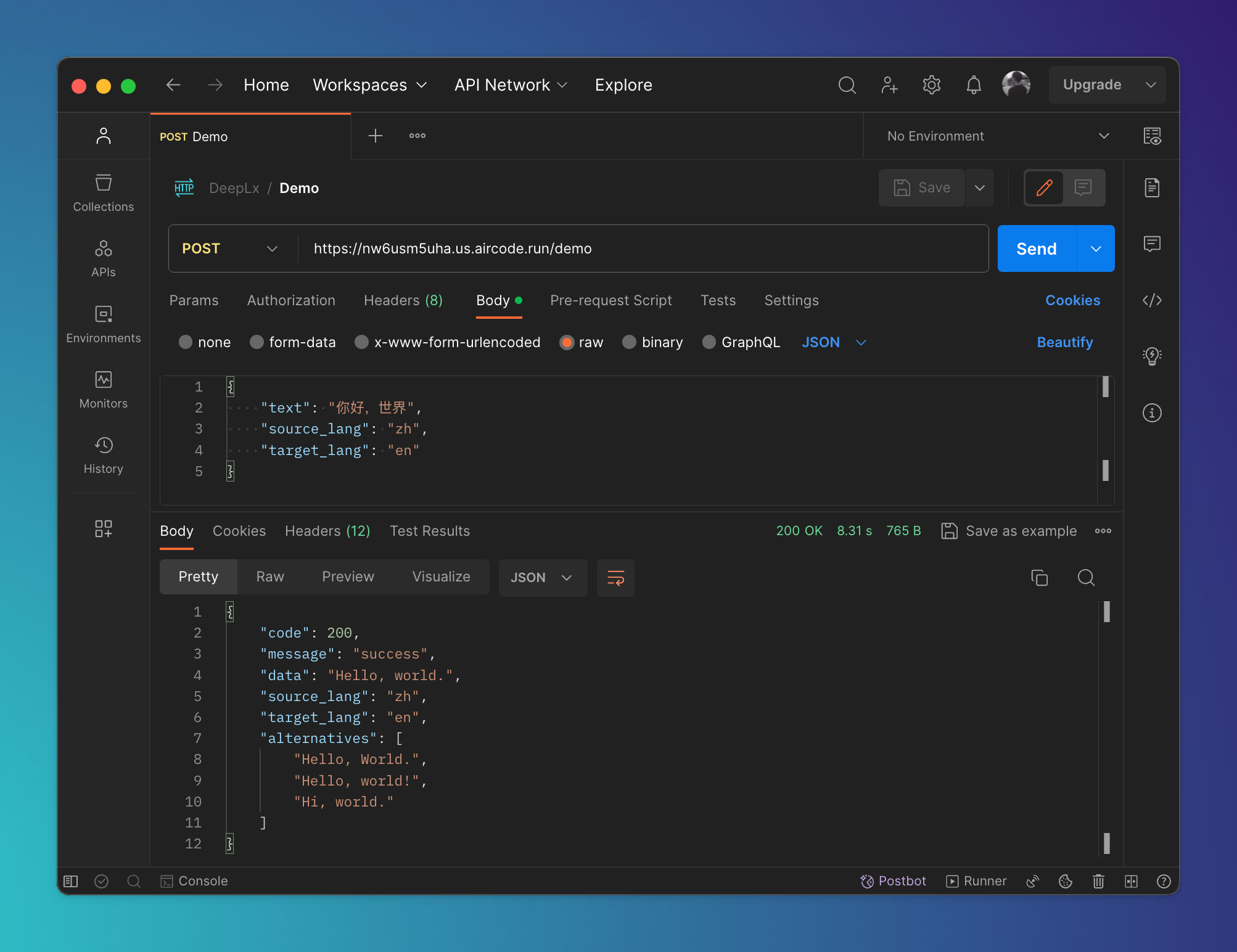This screenshot has width=1237, height=952.
Task: Click the code snippet icon
Action: [1151, 300]
